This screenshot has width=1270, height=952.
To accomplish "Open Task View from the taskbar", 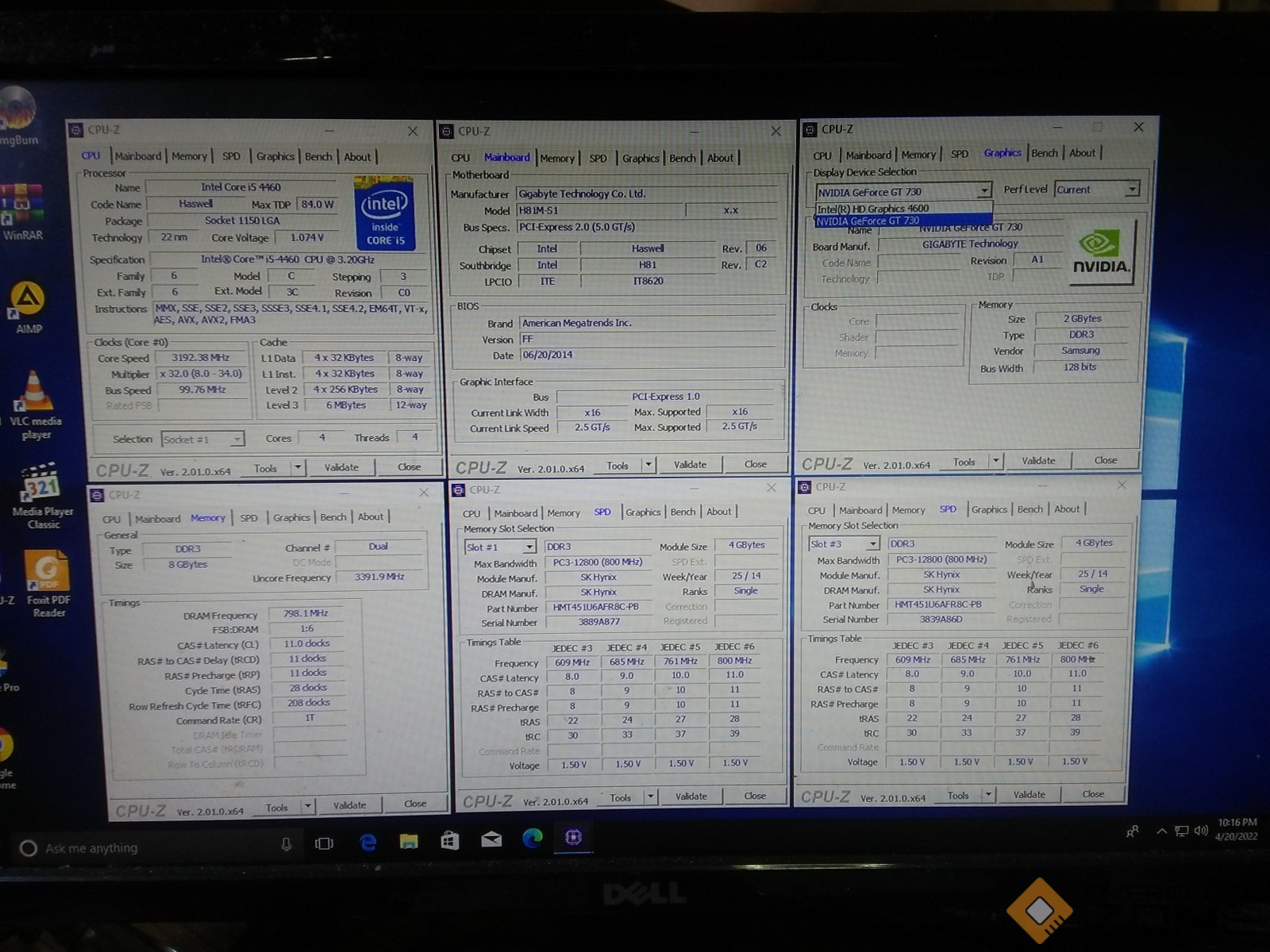I will pyautogui.click(x=324, y=843).
